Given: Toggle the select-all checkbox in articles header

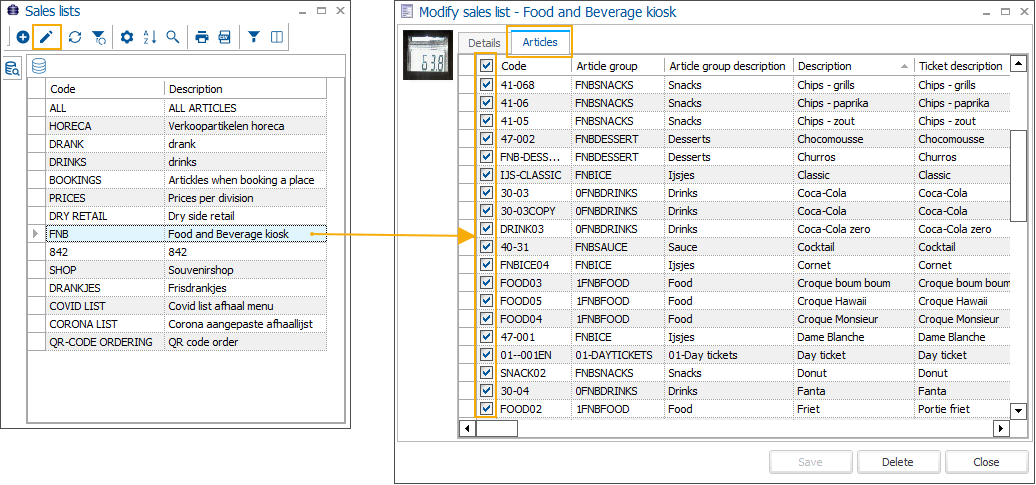Looking at the screenshot, I should point(486,66).
